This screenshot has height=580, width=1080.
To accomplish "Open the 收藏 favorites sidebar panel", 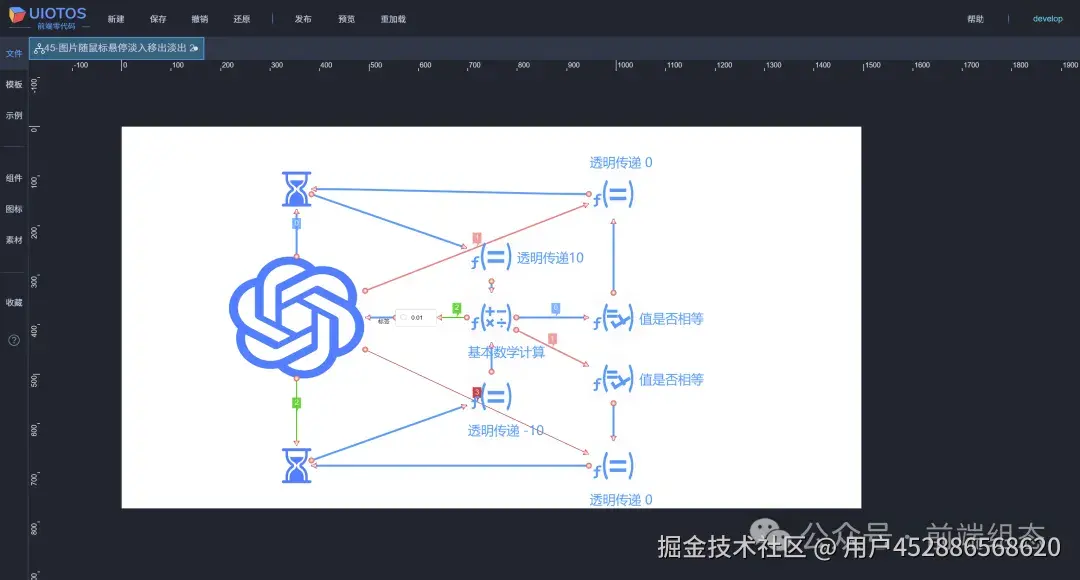I will click(13, 302).
